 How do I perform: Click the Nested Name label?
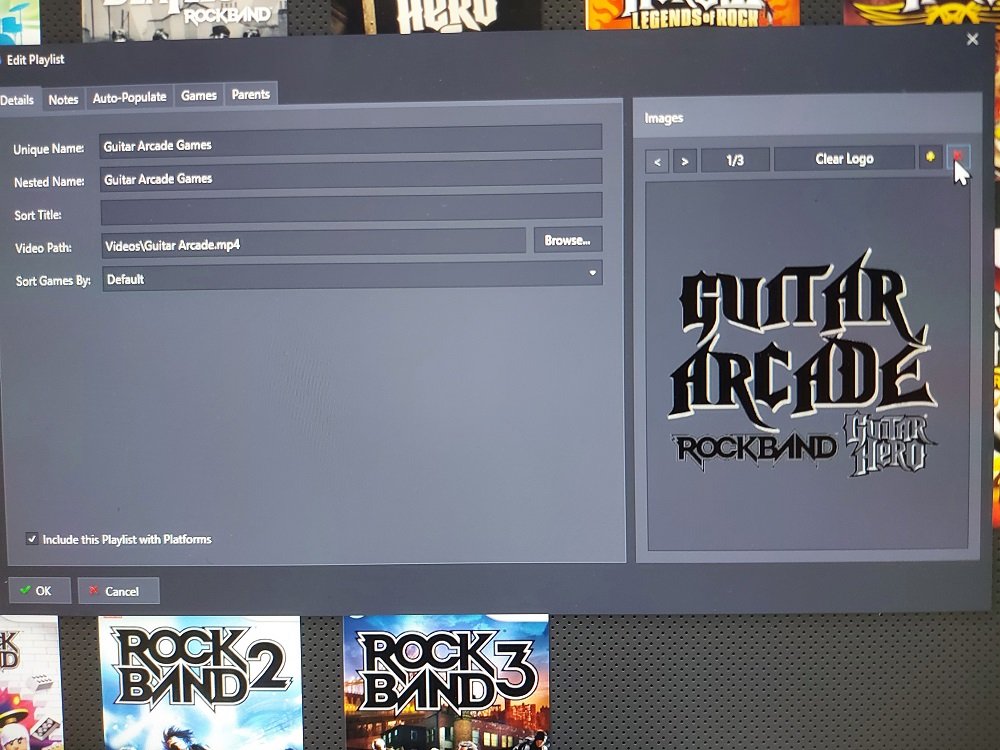point(49,182)
